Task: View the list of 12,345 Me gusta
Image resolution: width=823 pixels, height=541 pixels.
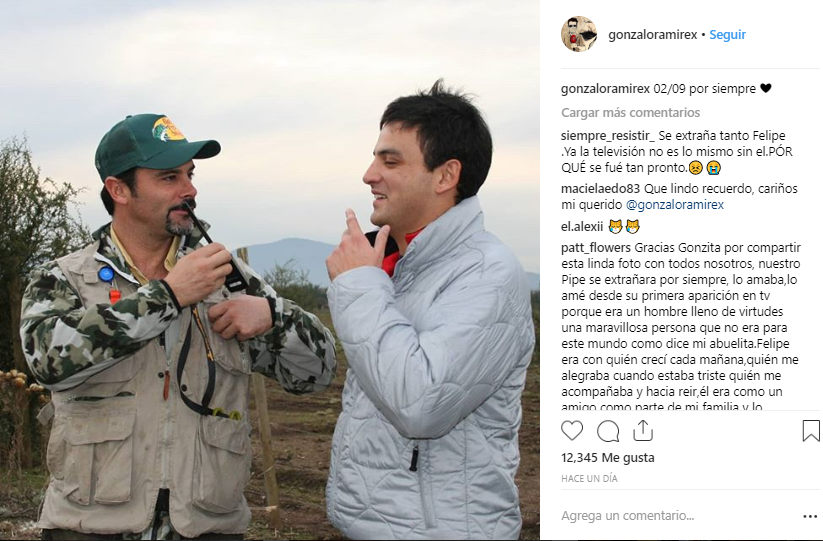Action: [x=608, y=458]
